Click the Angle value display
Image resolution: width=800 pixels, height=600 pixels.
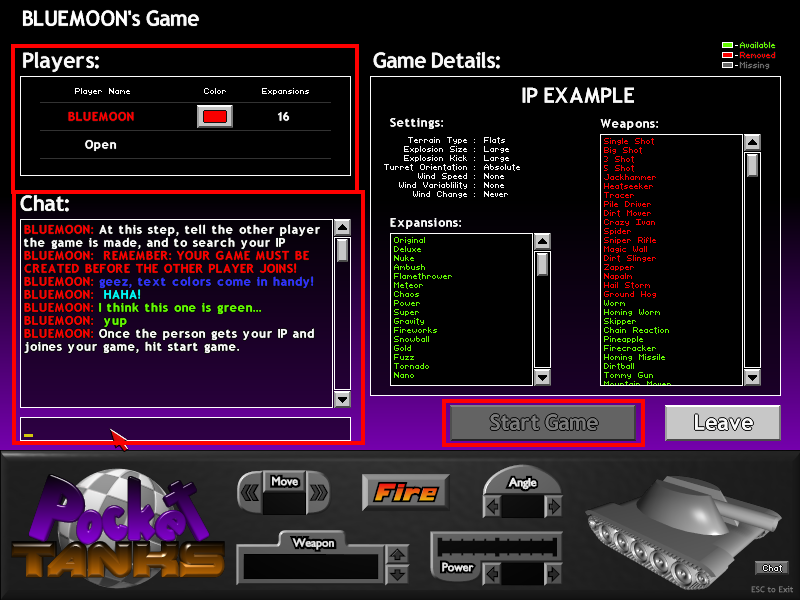pos(523,507)
